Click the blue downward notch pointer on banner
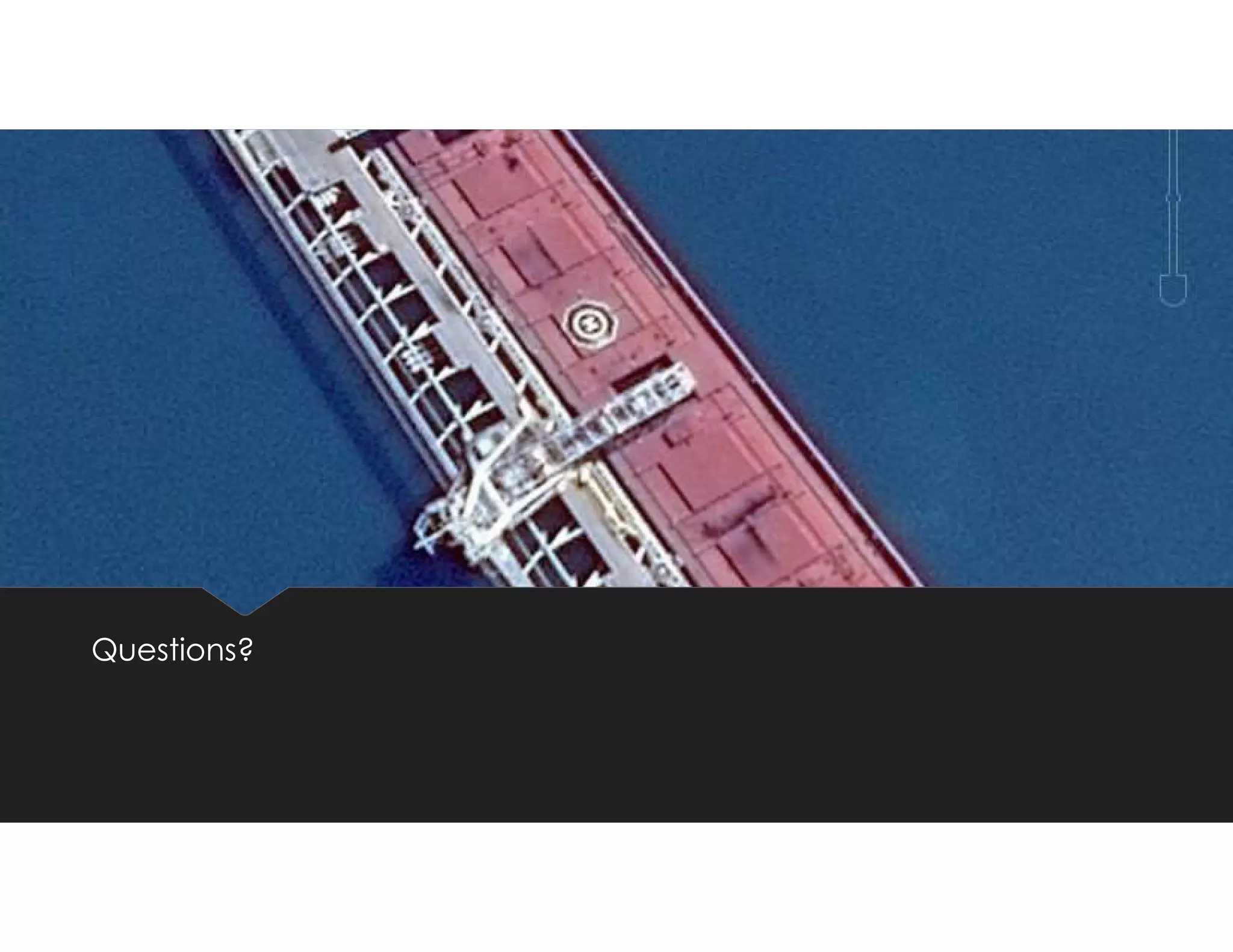The image size is (1233, 952). tap(245, 601)
